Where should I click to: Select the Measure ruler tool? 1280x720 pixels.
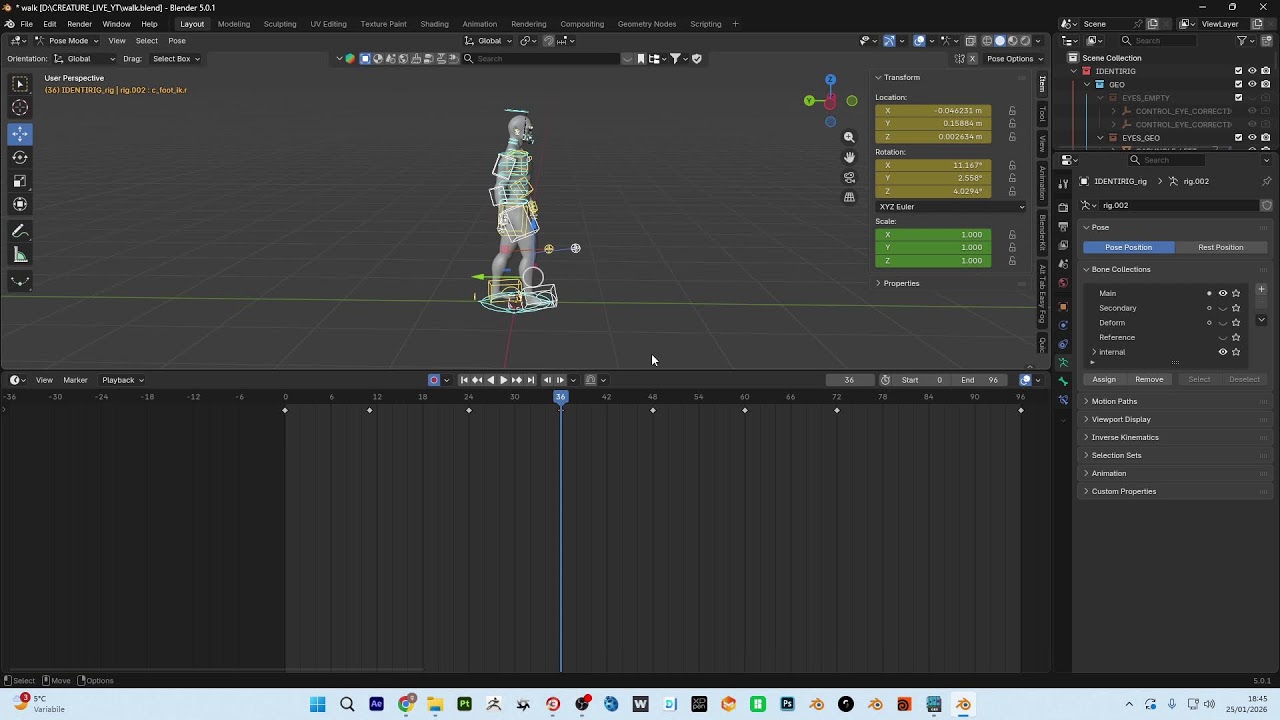pyautogui.click(x=20, y=256)
